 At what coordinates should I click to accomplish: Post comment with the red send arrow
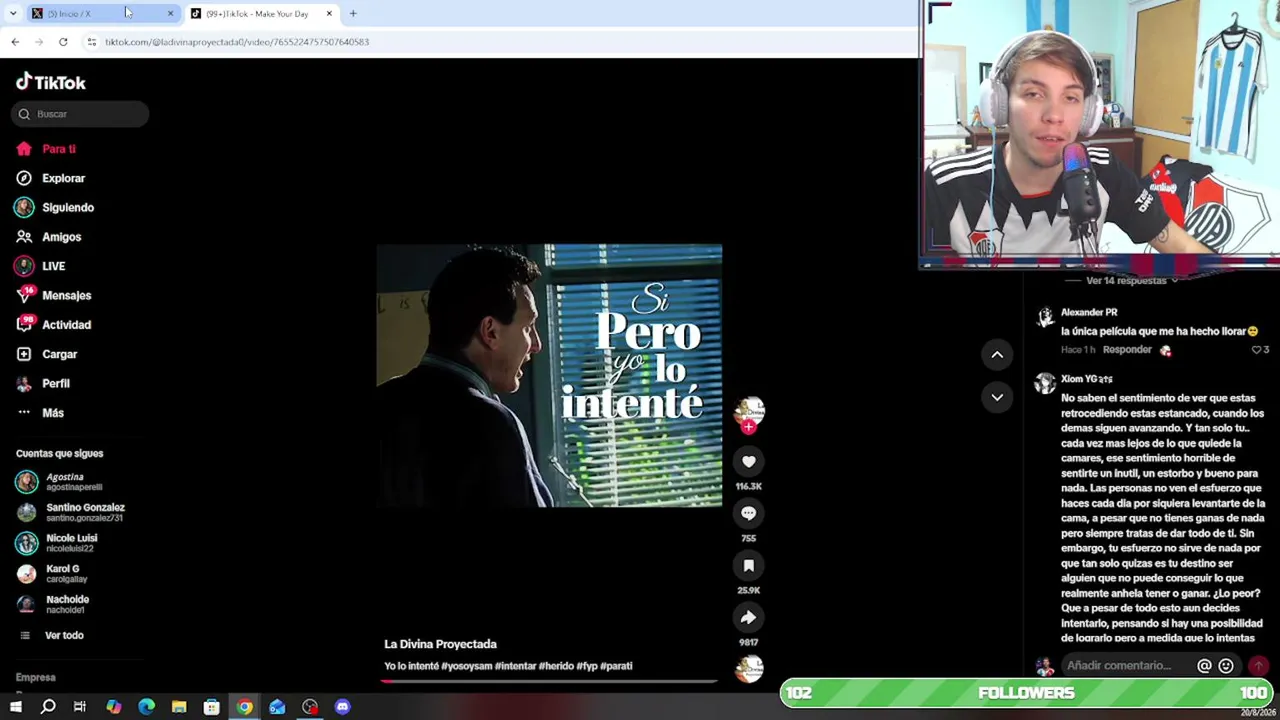(1258, 666)
